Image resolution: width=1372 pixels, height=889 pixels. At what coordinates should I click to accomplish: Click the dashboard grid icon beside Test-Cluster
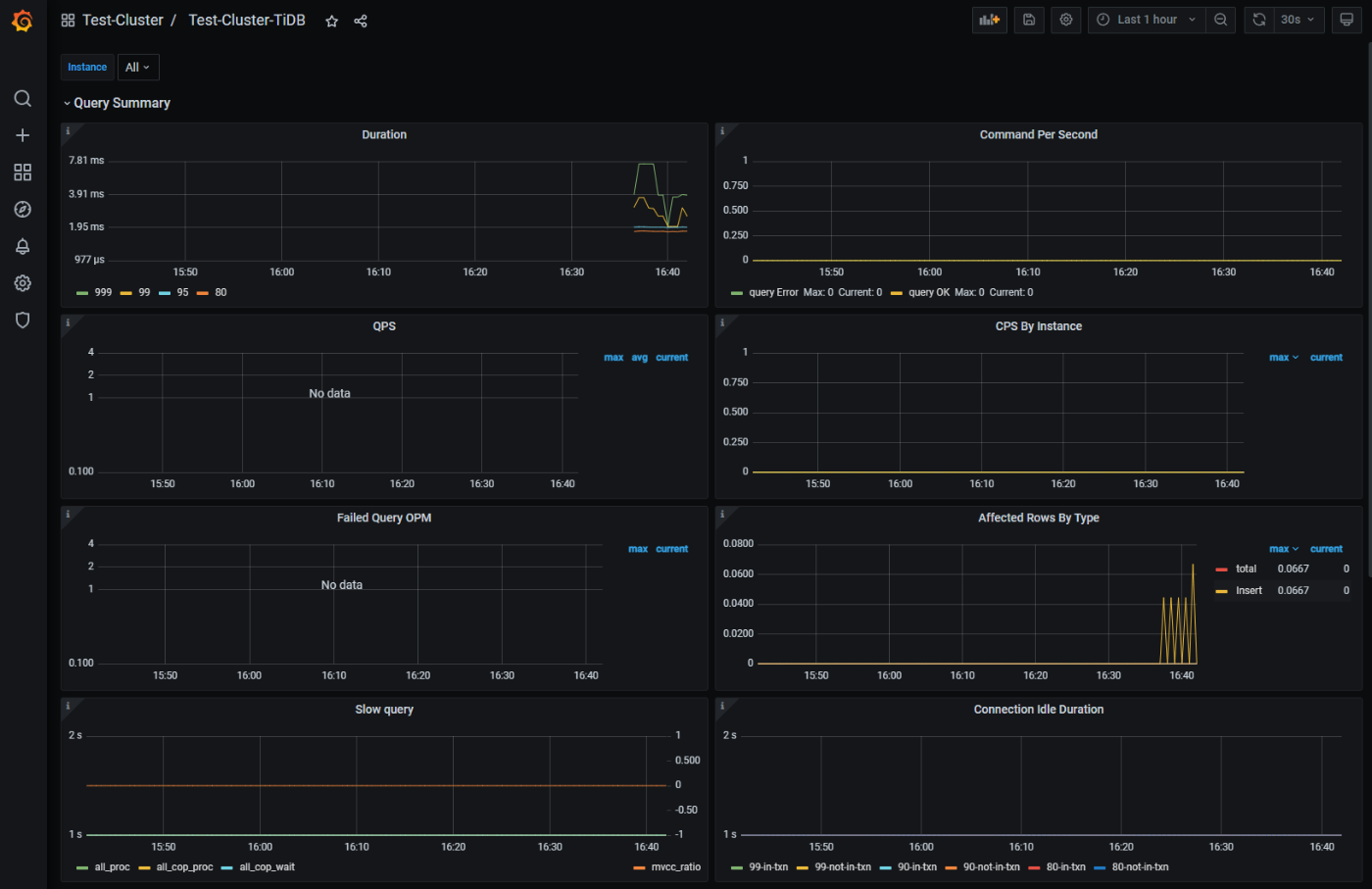point(68,21)
